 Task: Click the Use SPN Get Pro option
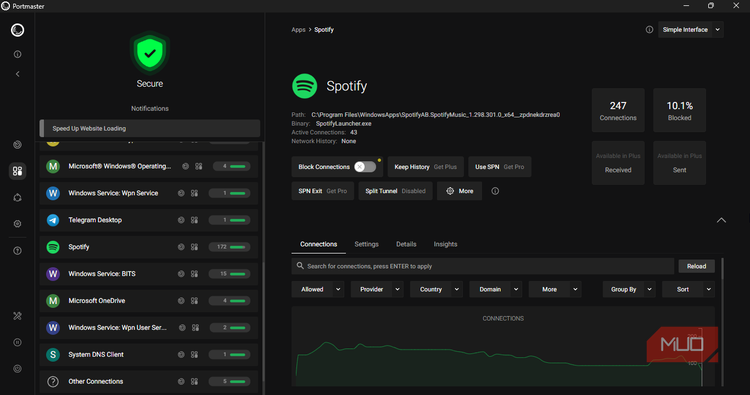[499, 167]
